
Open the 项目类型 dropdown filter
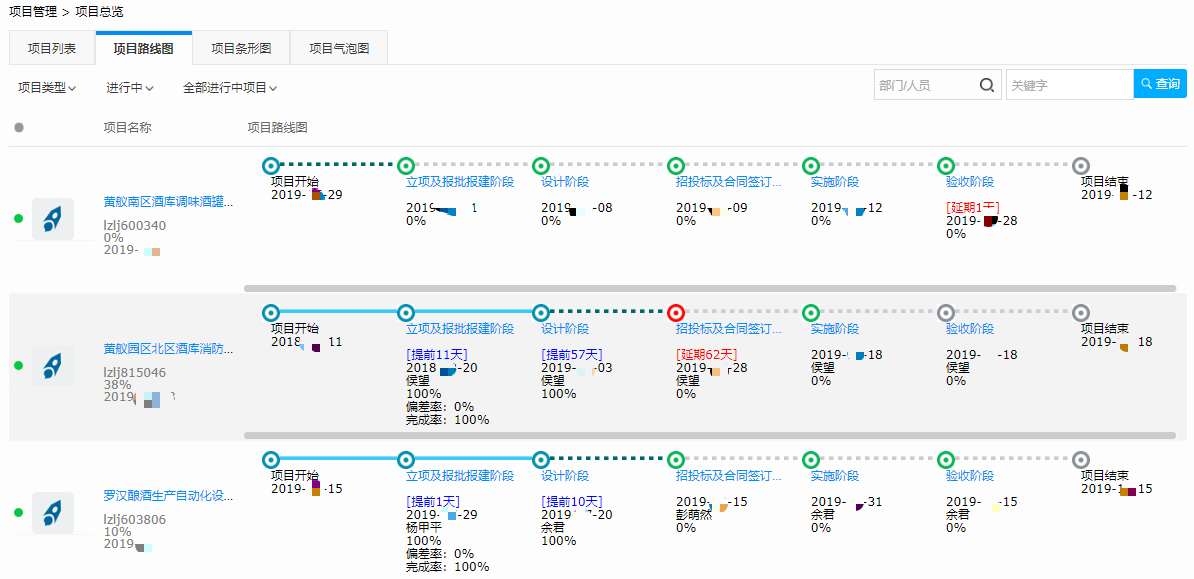tap(47, 88)
